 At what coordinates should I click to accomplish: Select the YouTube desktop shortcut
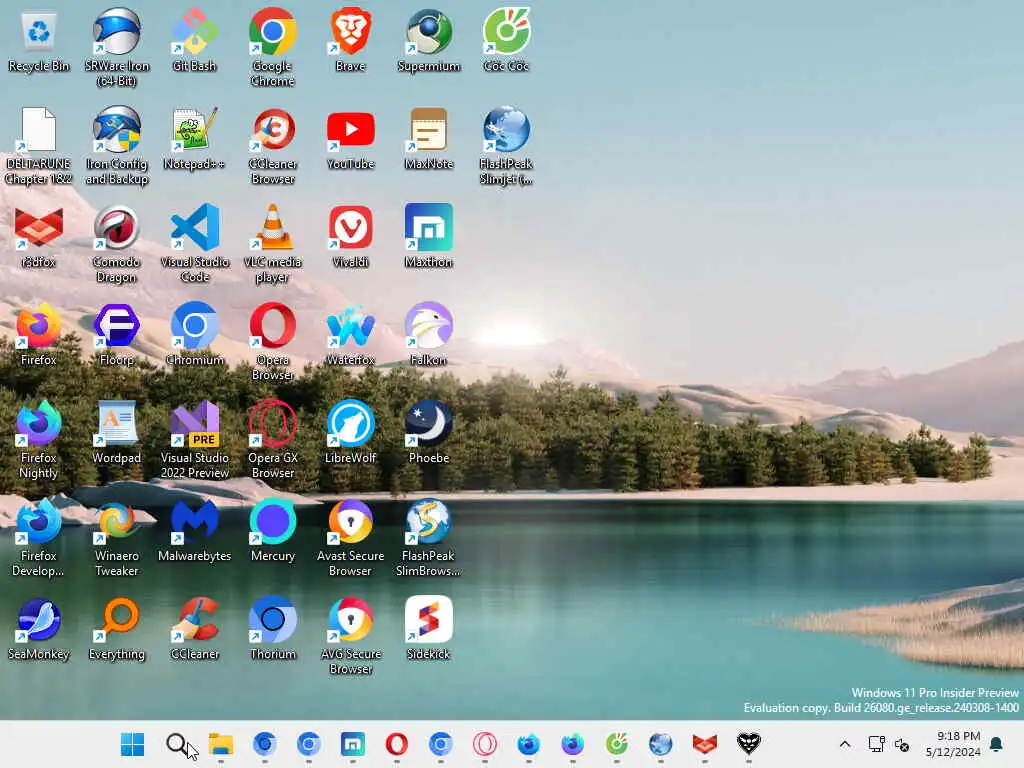(x=351, y=138)
